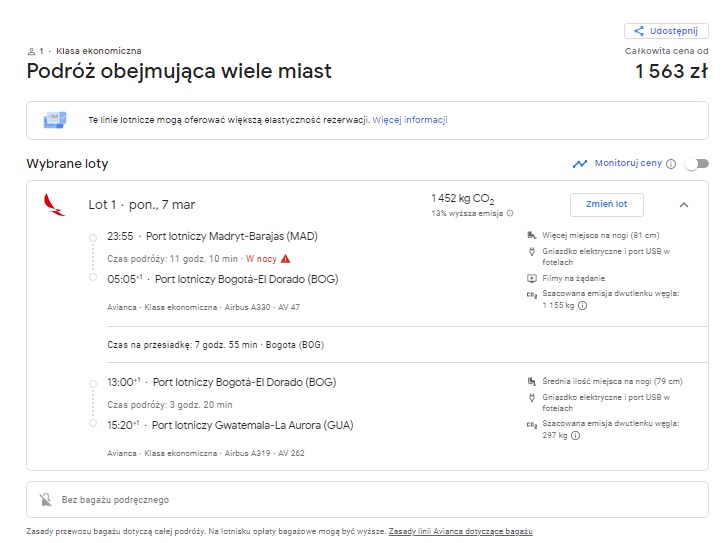Click the 13% wyższa emisja label
This screenshot has height=543, width=728.
[467, 213]
